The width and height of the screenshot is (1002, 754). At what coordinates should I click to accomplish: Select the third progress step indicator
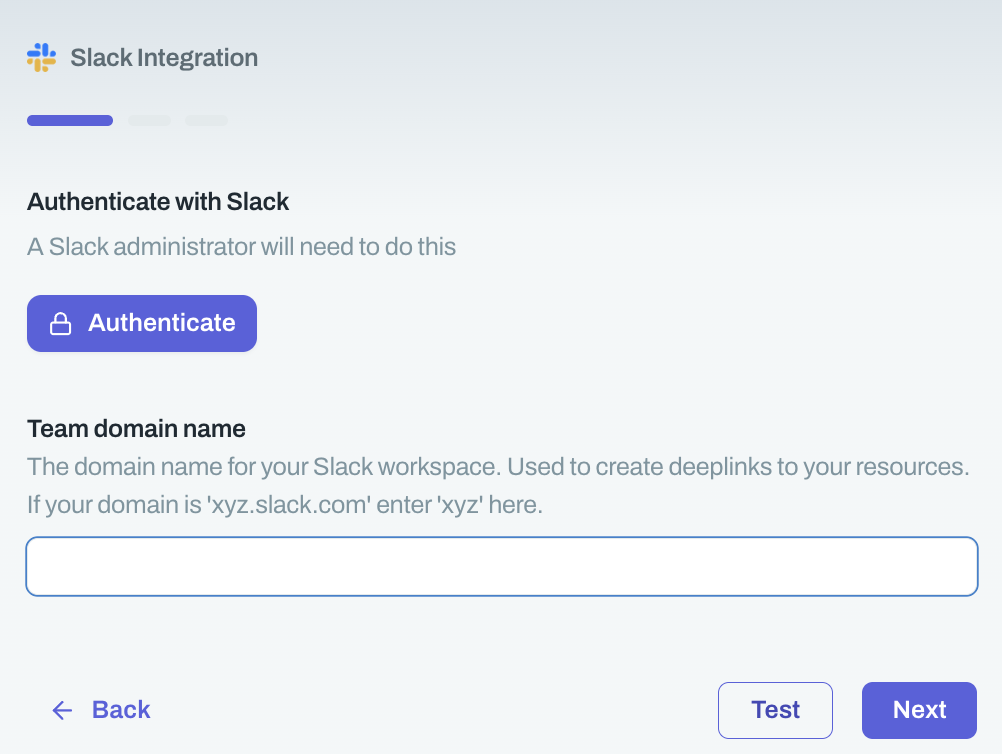207,121
